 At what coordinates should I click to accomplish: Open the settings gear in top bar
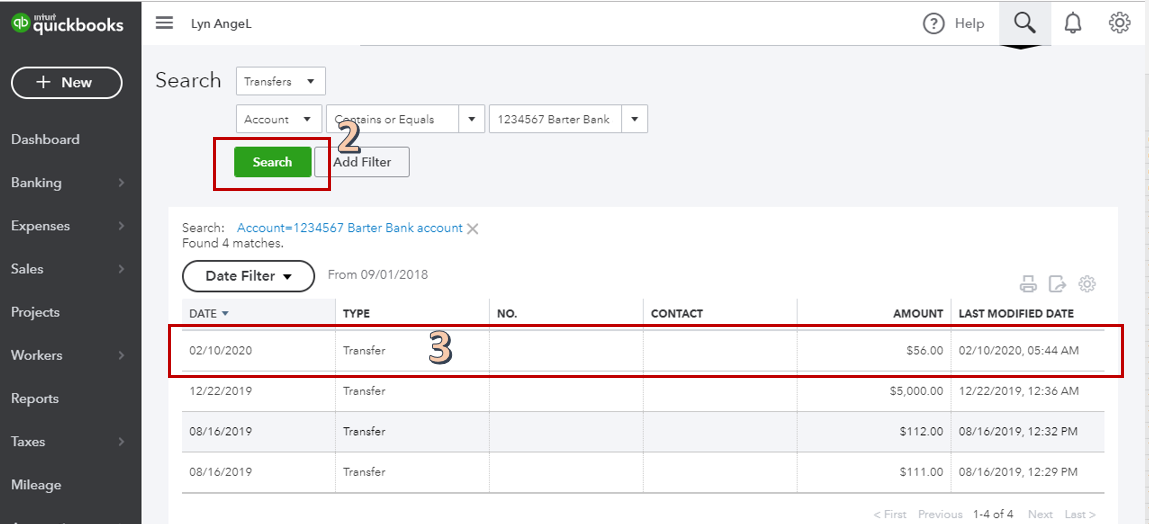[1119, 23]
